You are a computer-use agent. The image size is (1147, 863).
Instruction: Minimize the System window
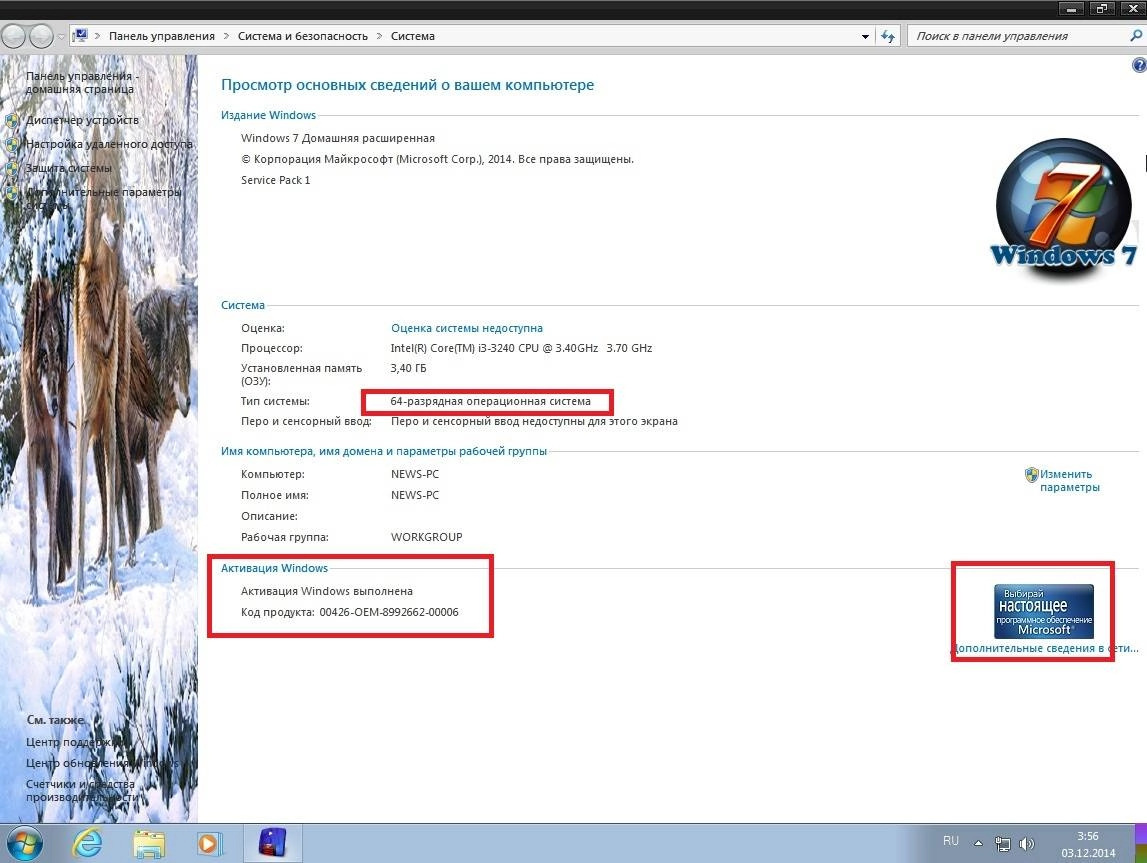click(x=1072, y=10)
